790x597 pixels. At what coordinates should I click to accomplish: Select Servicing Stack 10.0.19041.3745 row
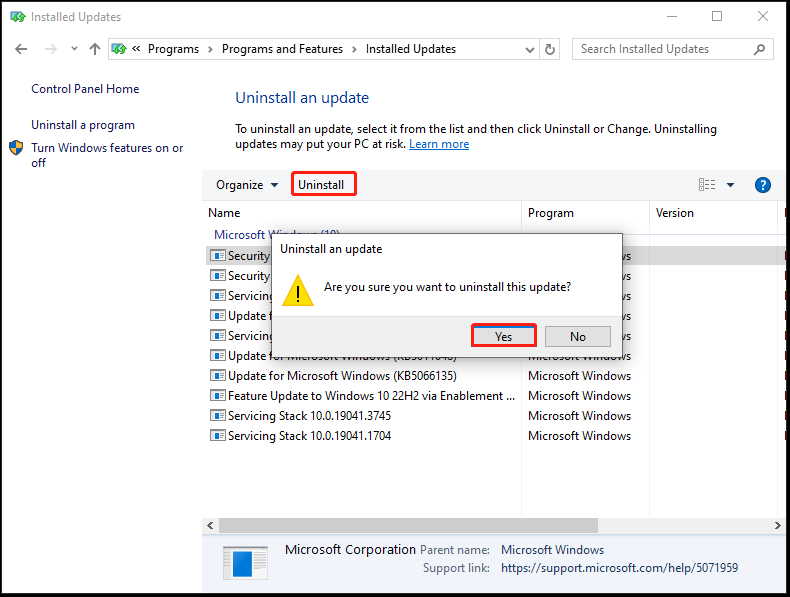(x=309, y=416)
